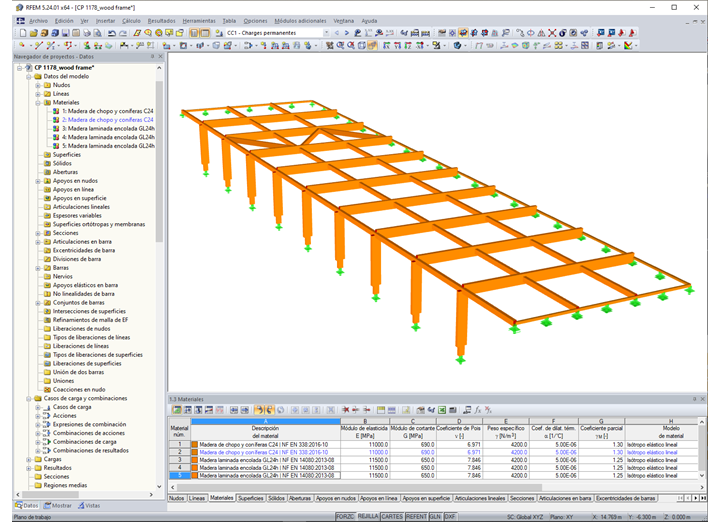Click the delete red X toolbar icon
Screen dimensions: 720x522
552,33
